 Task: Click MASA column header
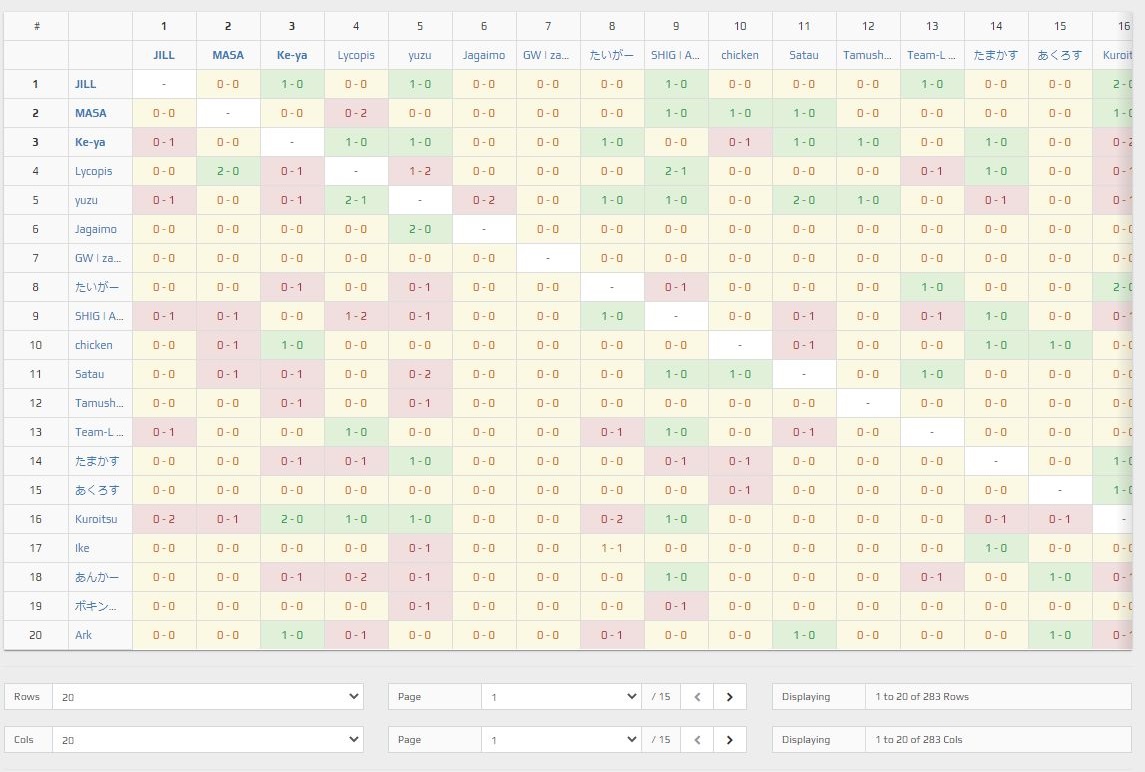point(228,55)
